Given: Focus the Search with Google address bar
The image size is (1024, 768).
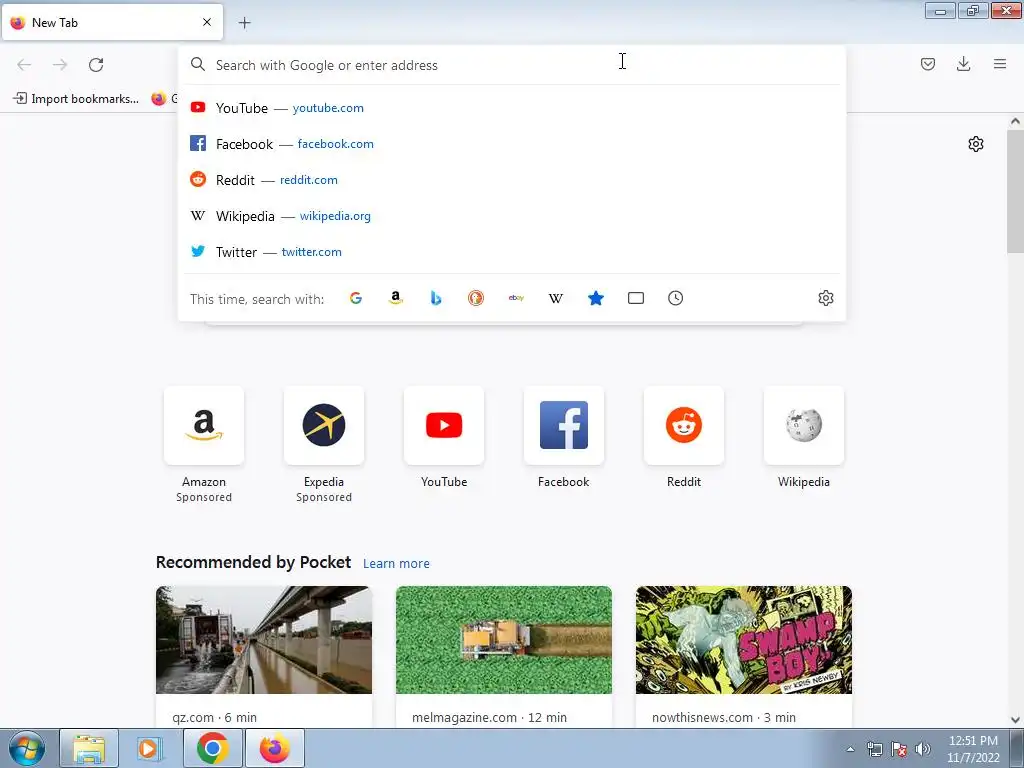Looking at the screenshot, I should pyautogui.click(x=512, y=65).
